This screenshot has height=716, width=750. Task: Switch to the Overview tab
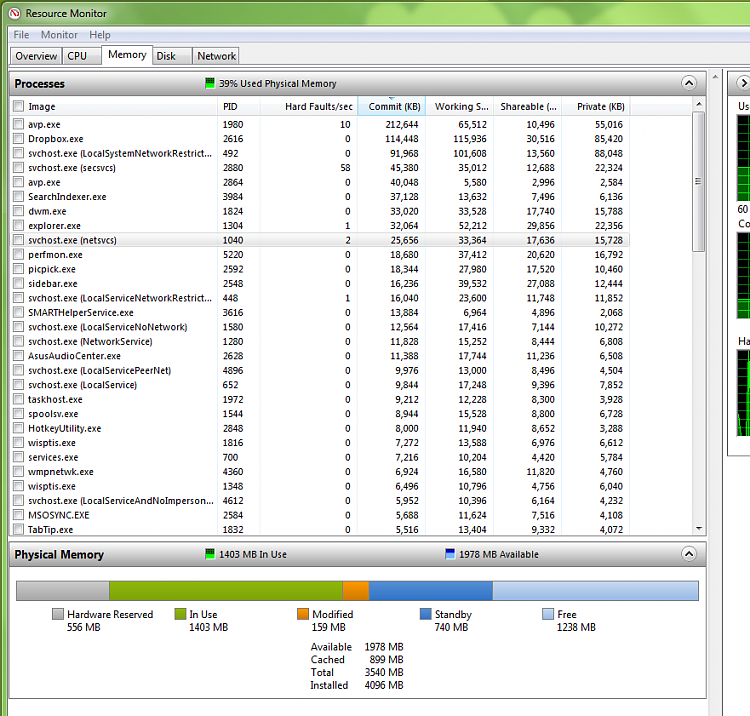(36, 56)
